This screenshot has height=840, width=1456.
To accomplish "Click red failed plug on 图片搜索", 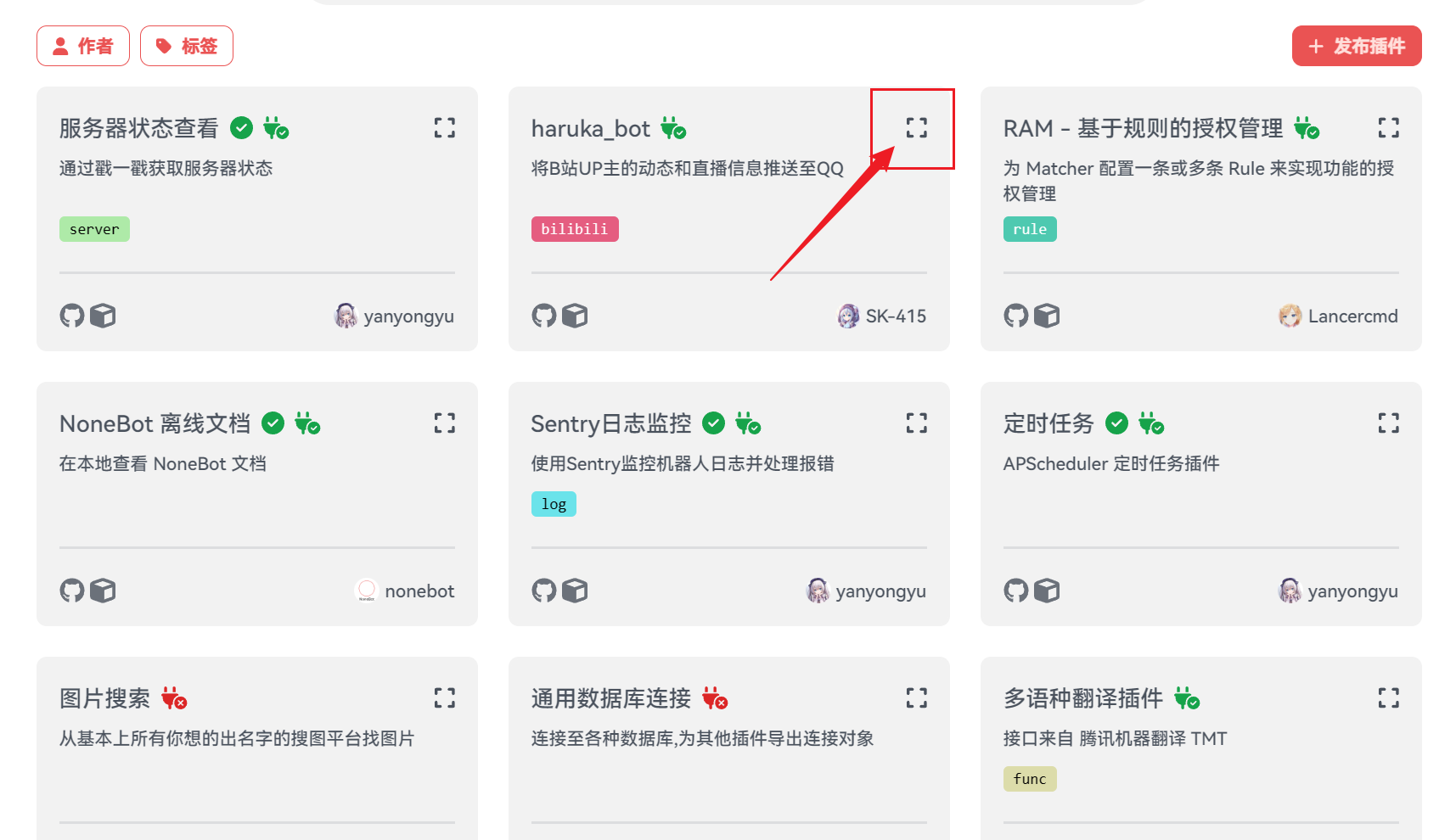I will click(174, 698).
